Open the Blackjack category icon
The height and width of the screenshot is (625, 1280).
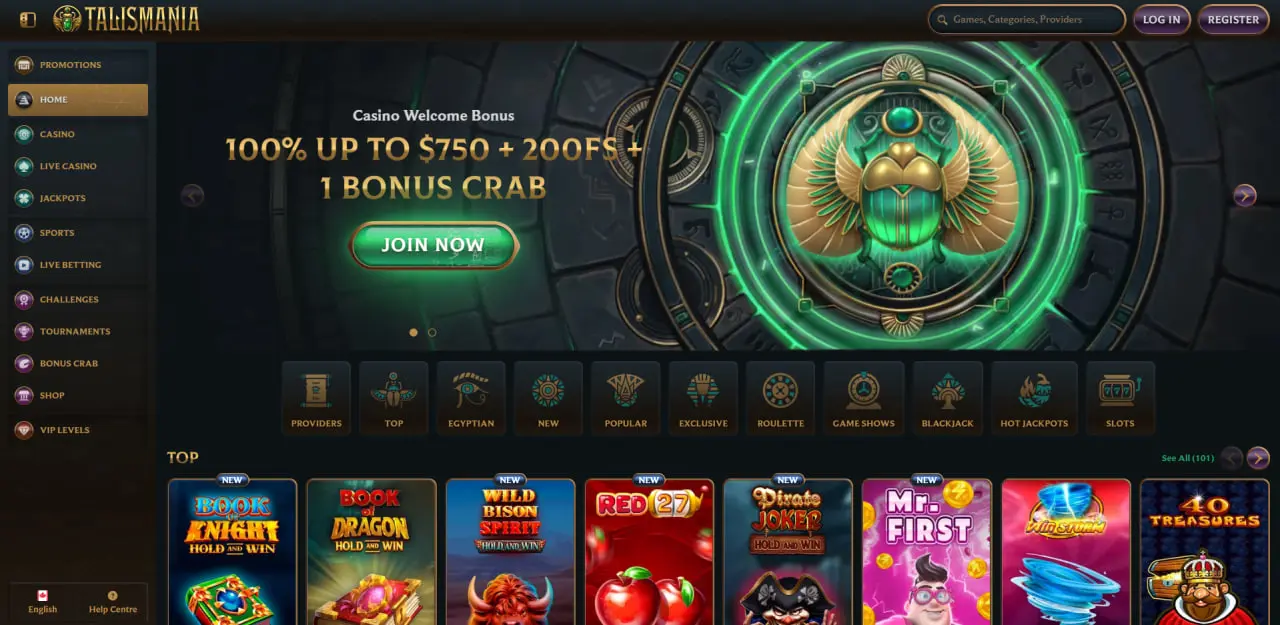point(947,398)
